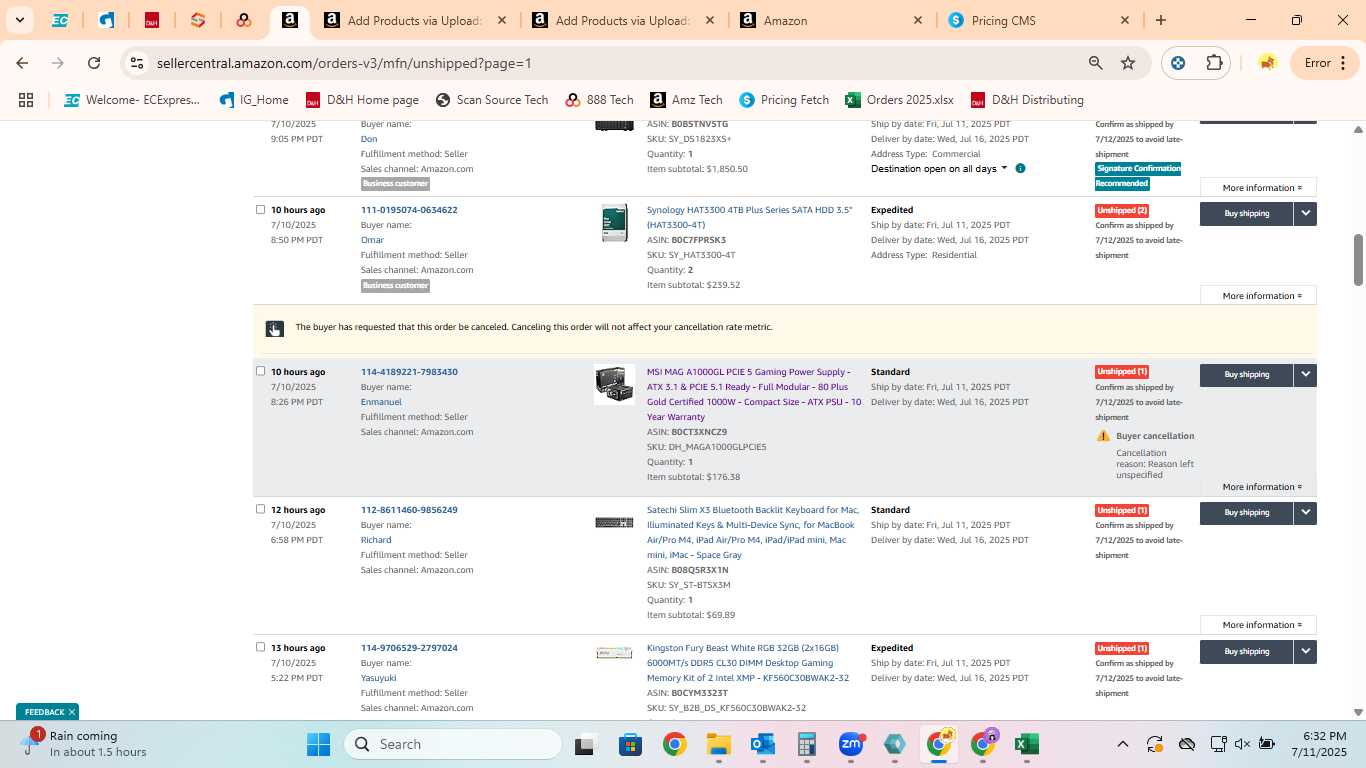The image size is (1366, 768).
Task: Open the D&H Home page bookmark
Action: point(362,100)
